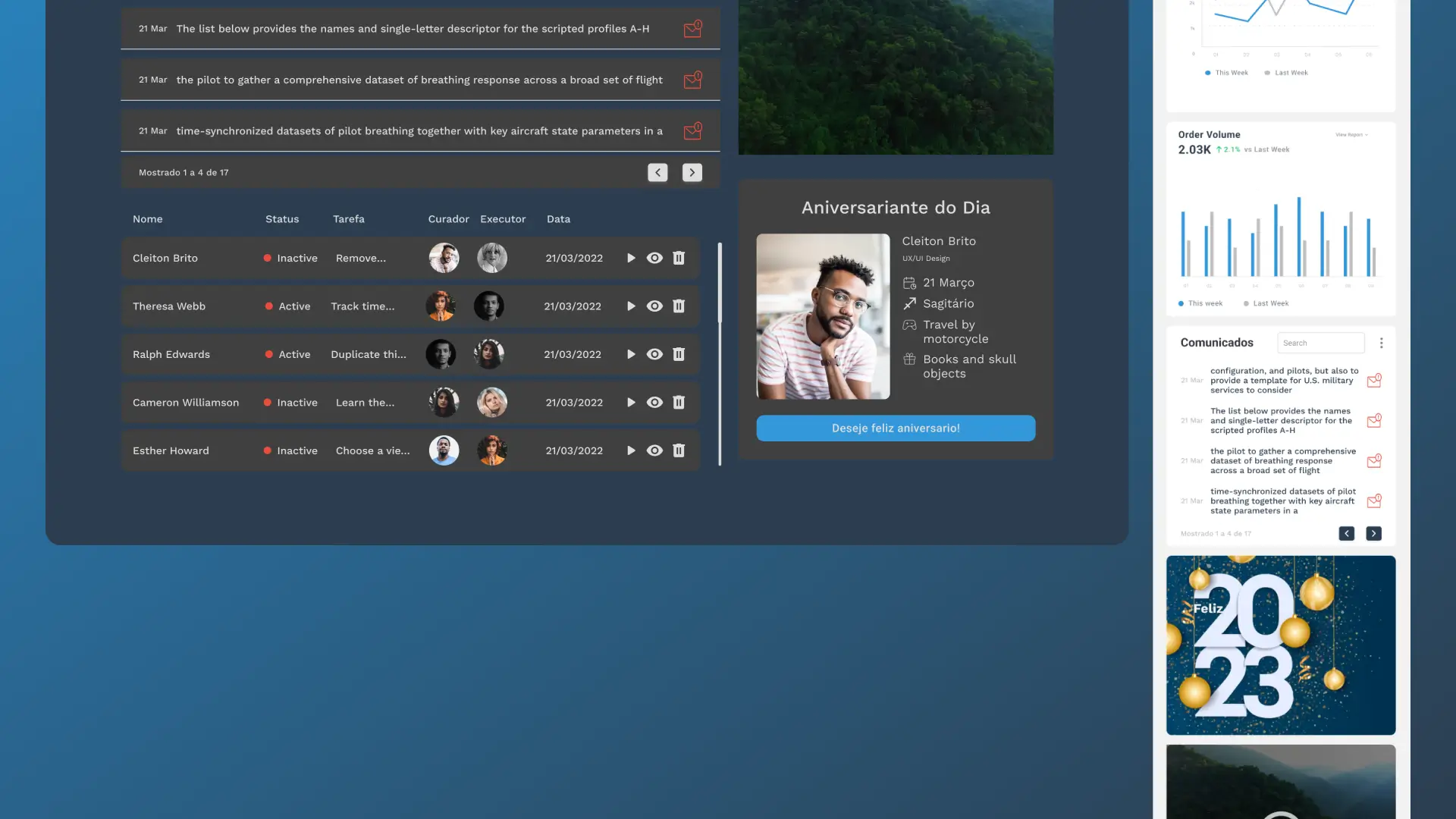Start Ralph Edwards' task with play icon
1456x819 pixels.
coord(631,354)
